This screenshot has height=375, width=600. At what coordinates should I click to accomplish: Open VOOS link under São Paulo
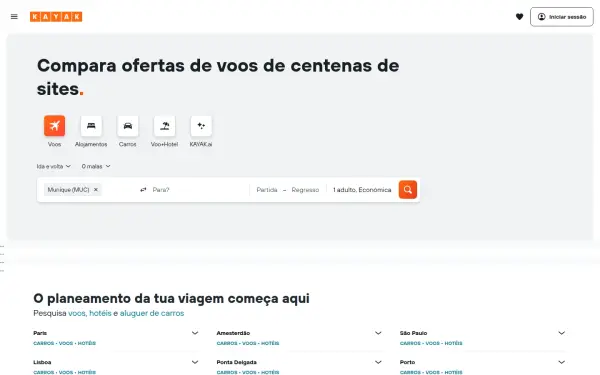click(x=432, y=344)
